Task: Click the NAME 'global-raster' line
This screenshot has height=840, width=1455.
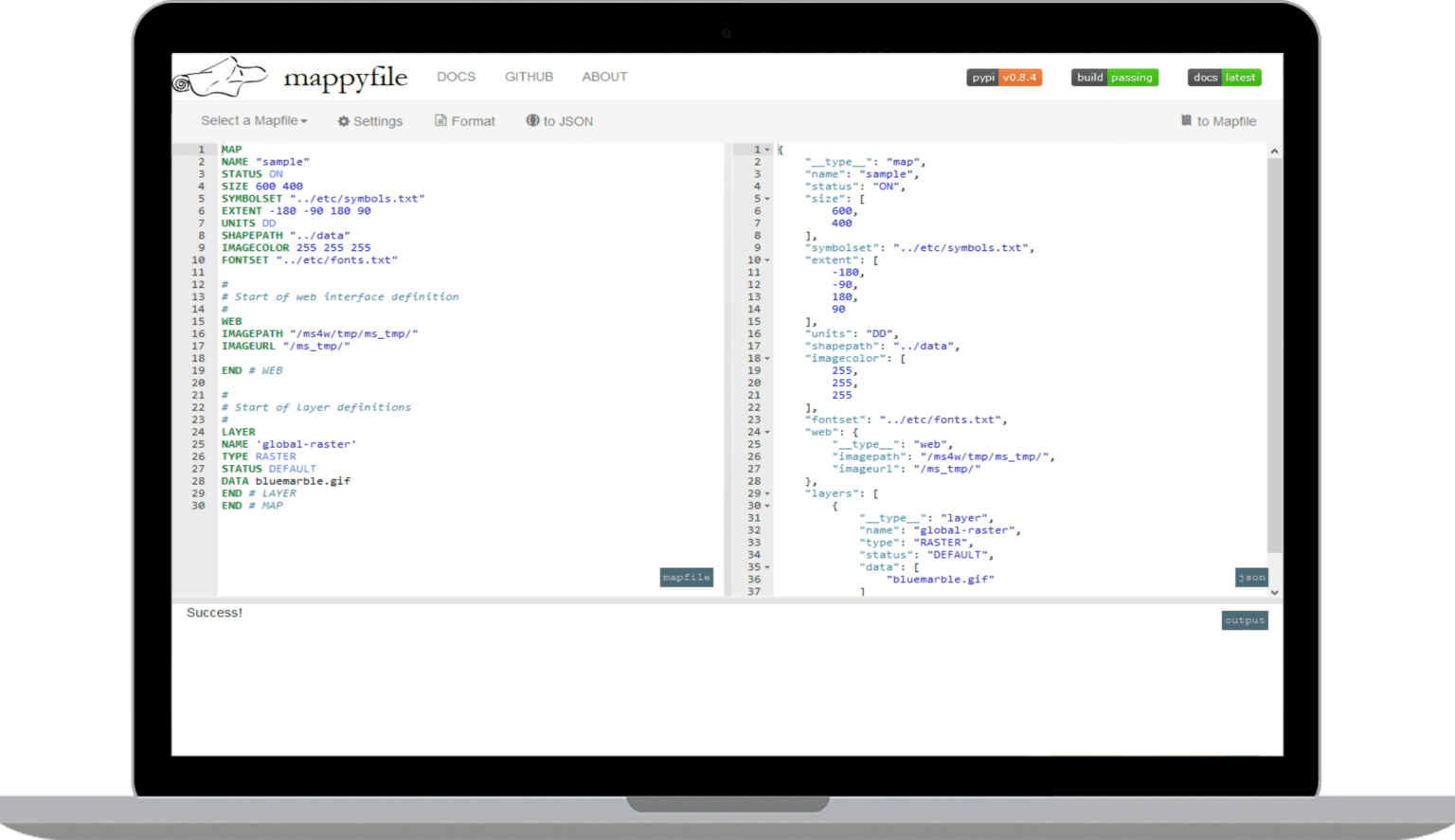Action: [x=289, y=445]
